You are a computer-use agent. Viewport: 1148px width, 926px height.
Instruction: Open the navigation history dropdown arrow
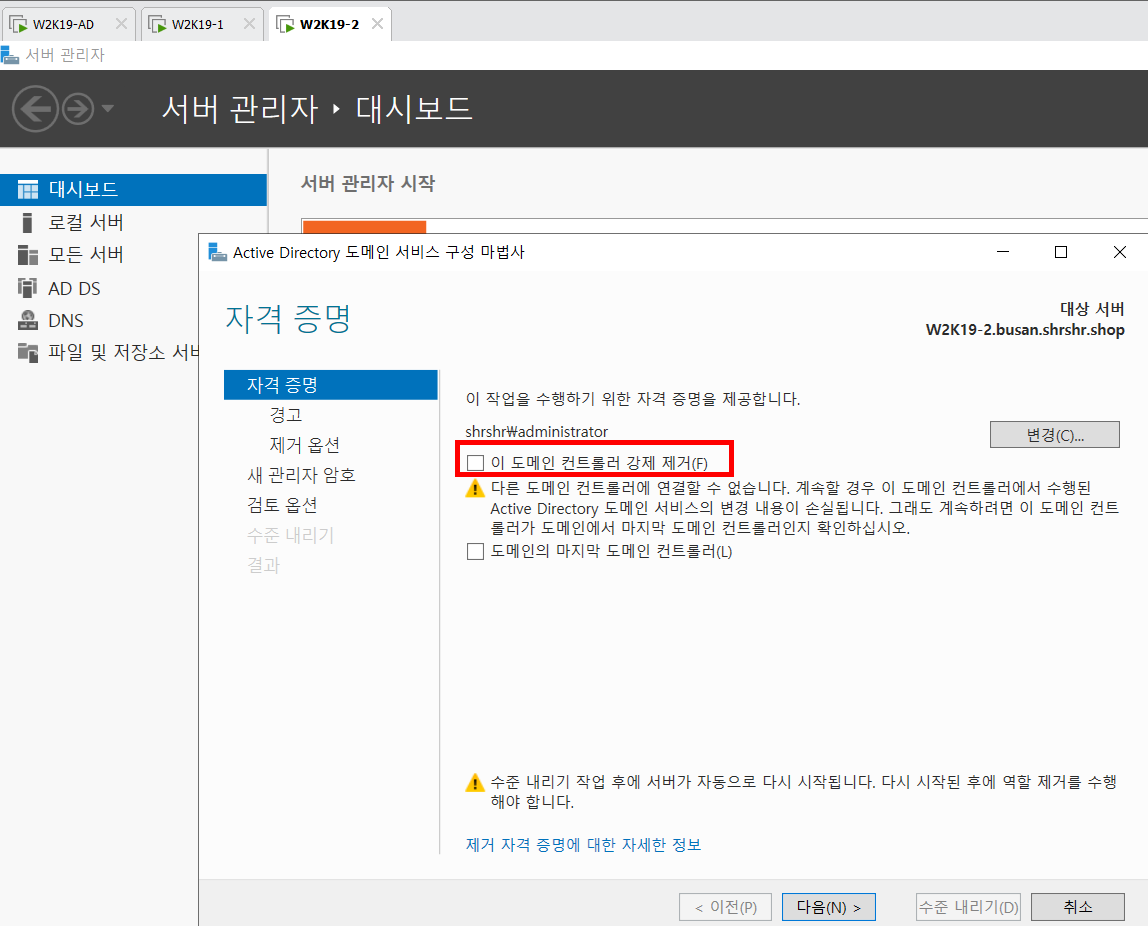point(108,109)
